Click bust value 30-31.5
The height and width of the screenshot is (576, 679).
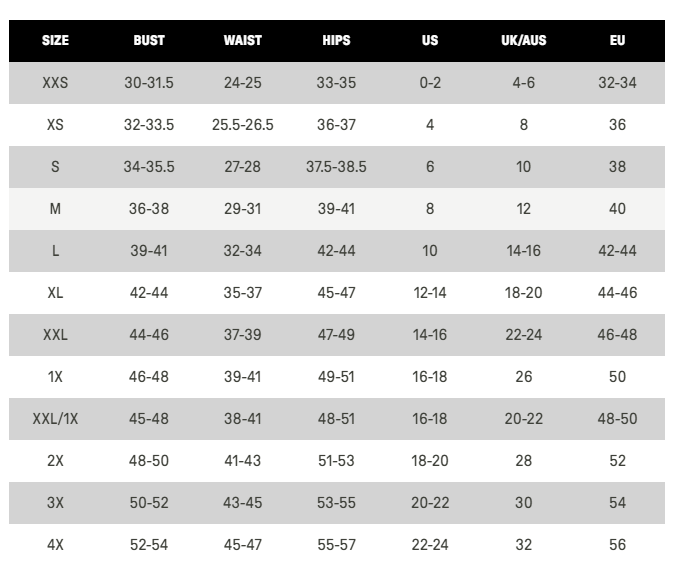pyautogui.click(x=149, y=83)
